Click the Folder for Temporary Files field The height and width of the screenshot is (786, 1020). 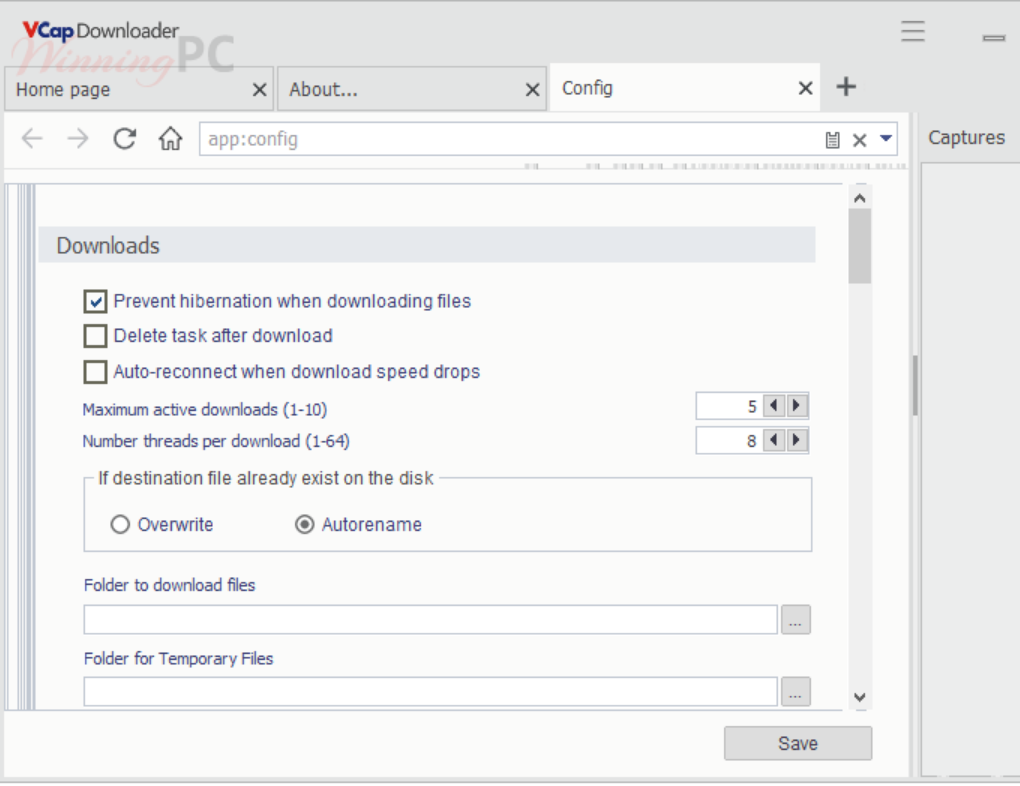pos(430,692)
